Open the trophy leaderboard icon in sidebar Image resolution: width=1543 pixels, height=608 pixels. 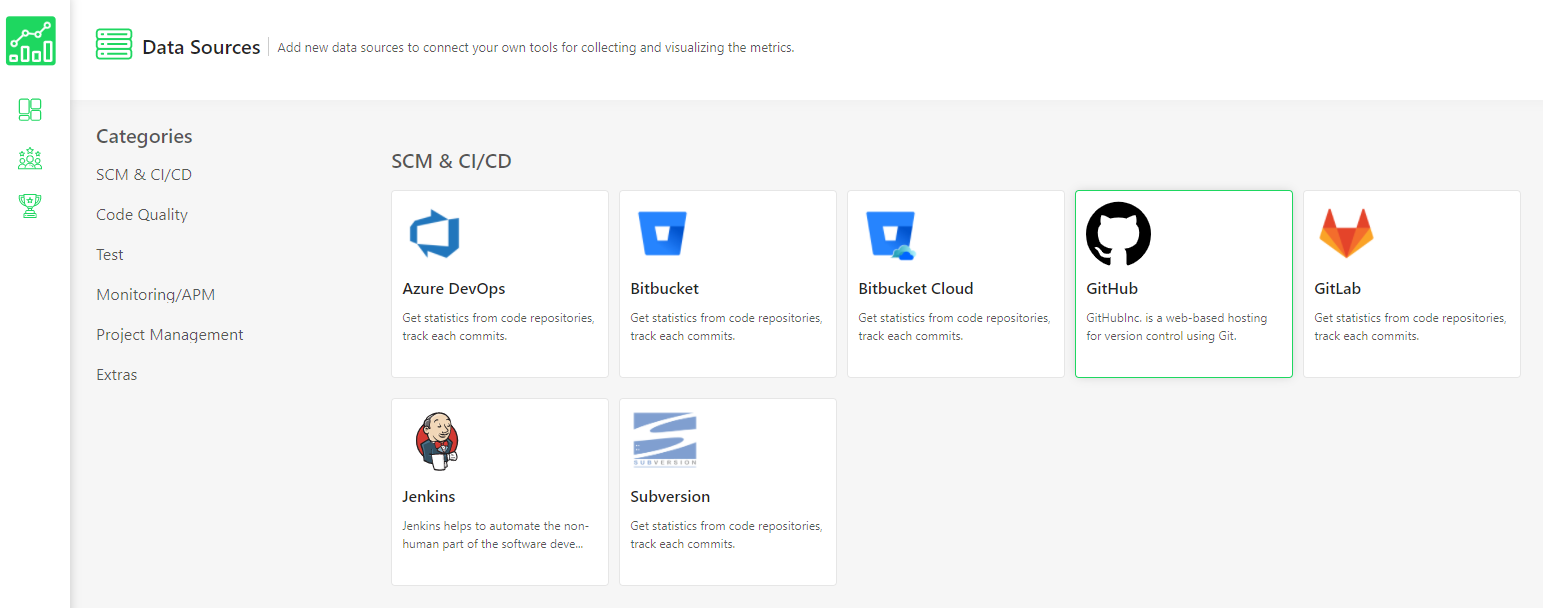coord(30,206)
